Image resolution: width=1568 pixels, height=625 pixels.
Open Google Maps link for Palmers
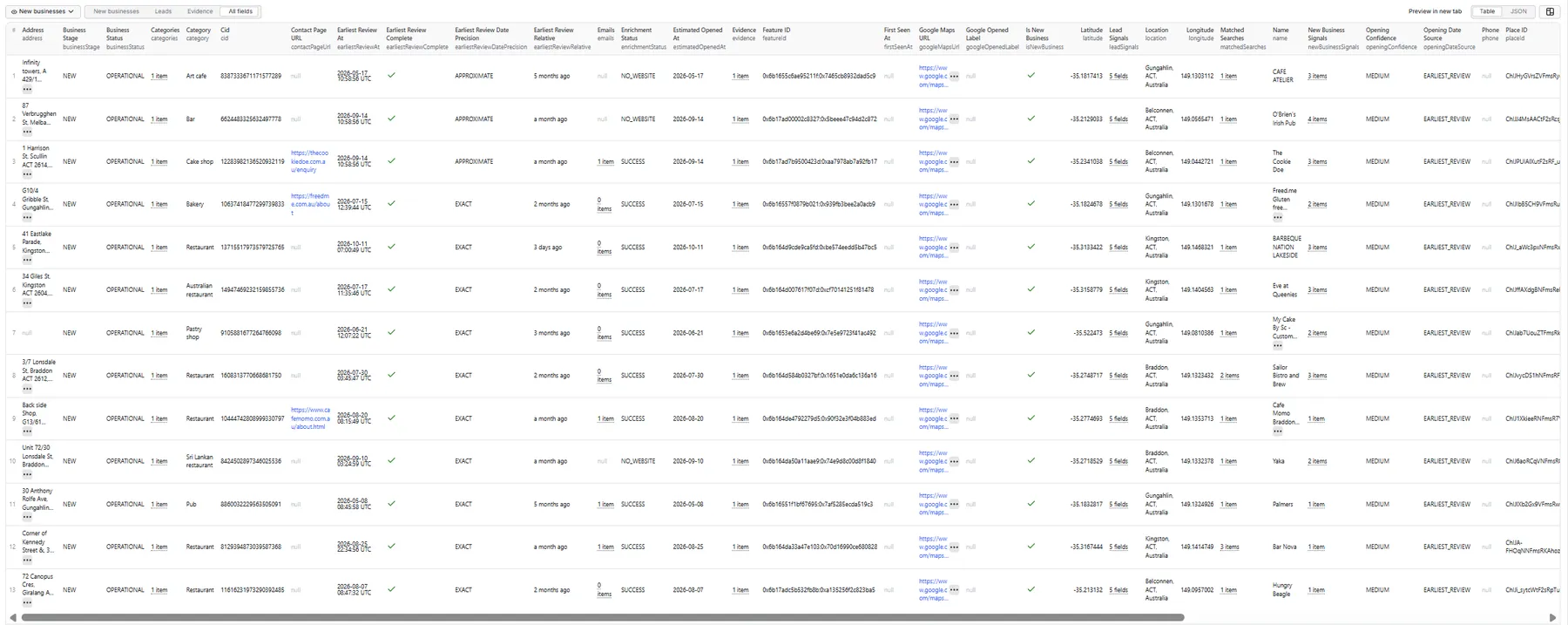tap(933, 504)
